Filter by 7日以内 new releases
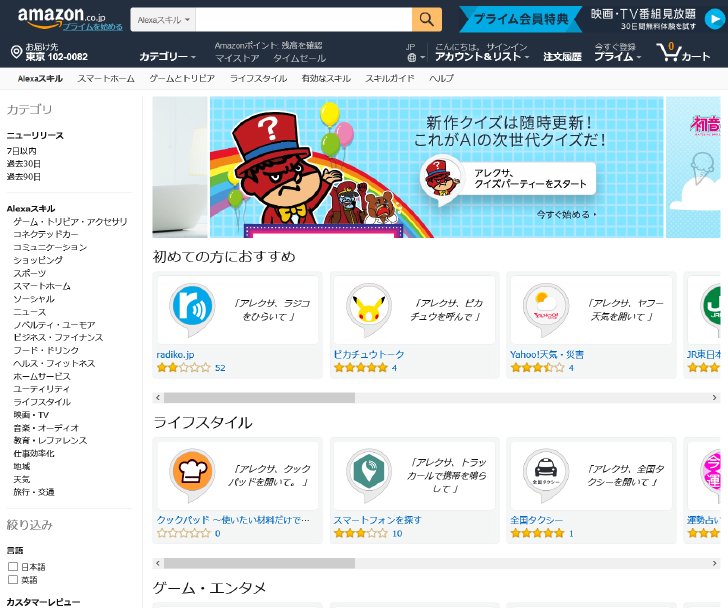Viewport: 728px width, 608px height. point(21,151)
